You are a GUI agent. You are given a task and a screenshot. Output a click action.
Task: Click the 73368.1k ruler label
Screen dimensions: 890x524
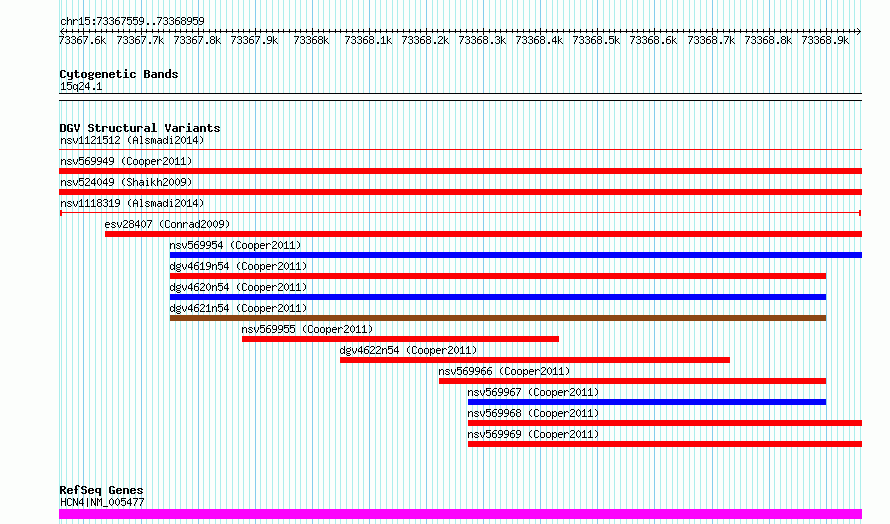[x=368, y=40]
